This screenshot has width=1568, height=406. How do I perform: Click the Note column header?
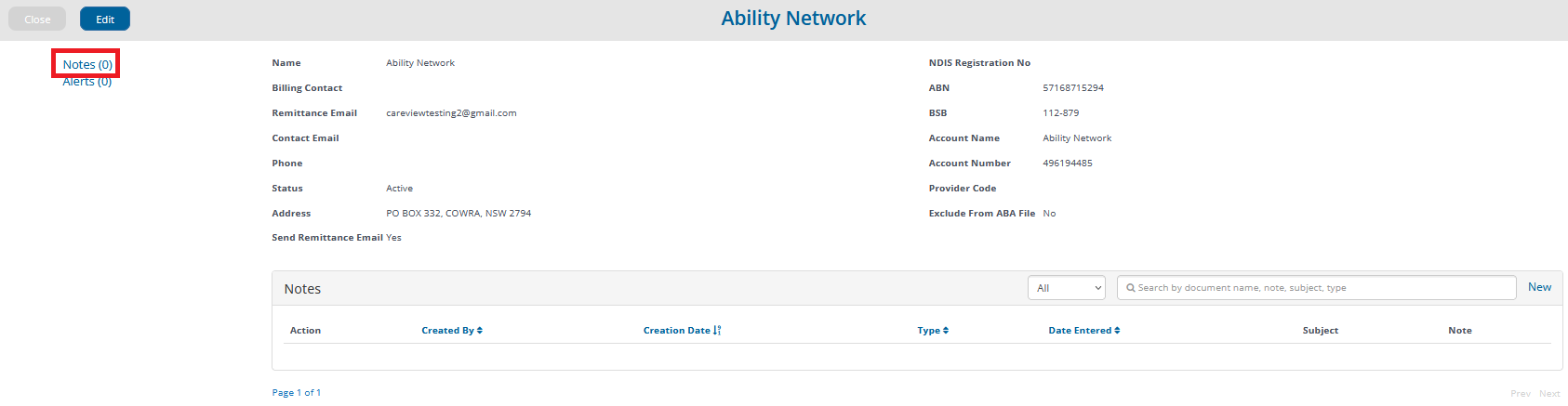point(1459,331)
